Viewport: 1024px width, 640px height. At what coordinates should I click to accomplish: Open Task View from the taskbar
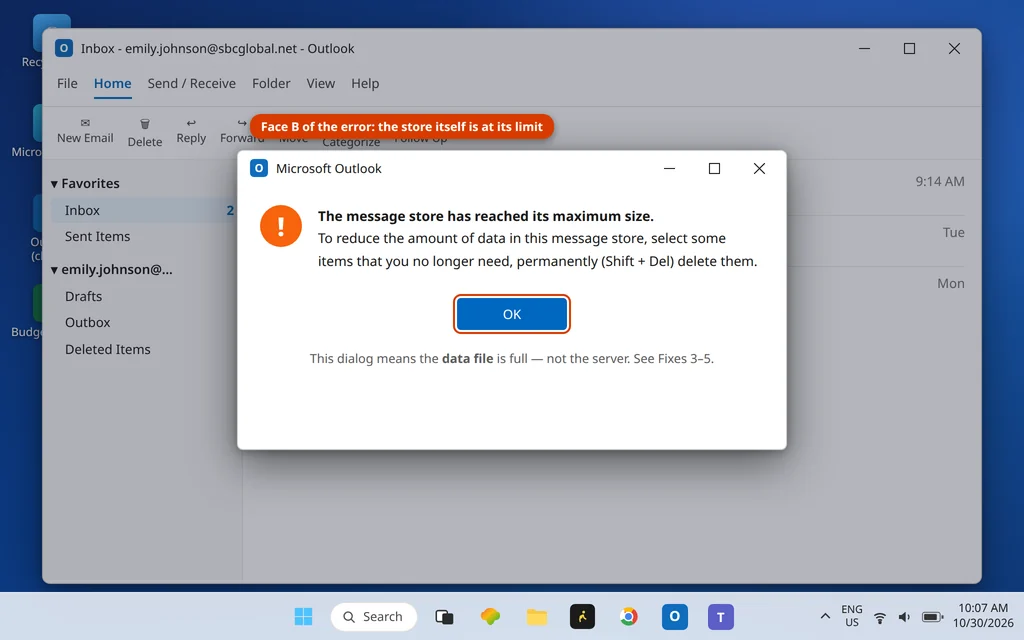(444, 616)
